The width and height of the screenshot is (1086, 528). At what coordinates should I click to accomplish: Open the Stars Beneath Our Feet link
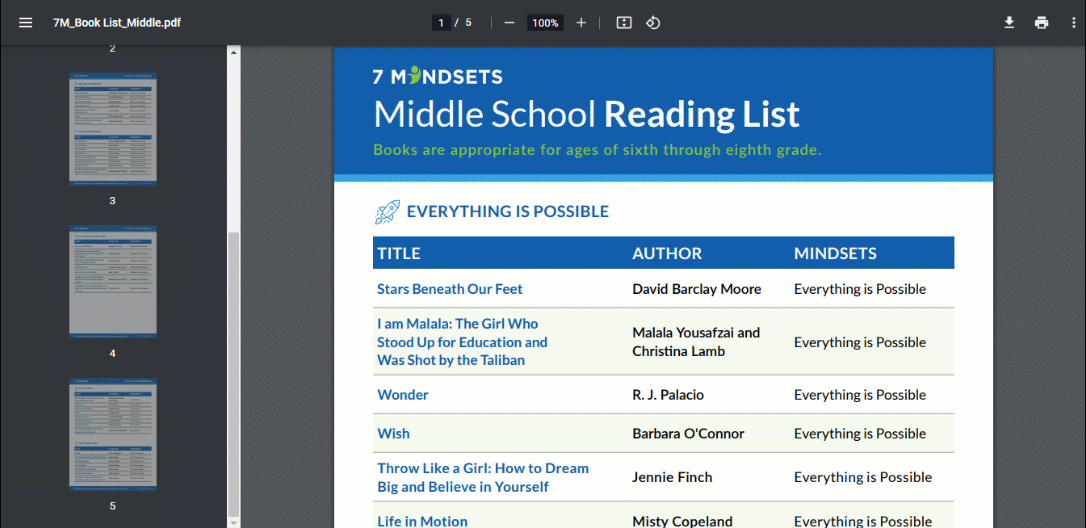point(449,289)
